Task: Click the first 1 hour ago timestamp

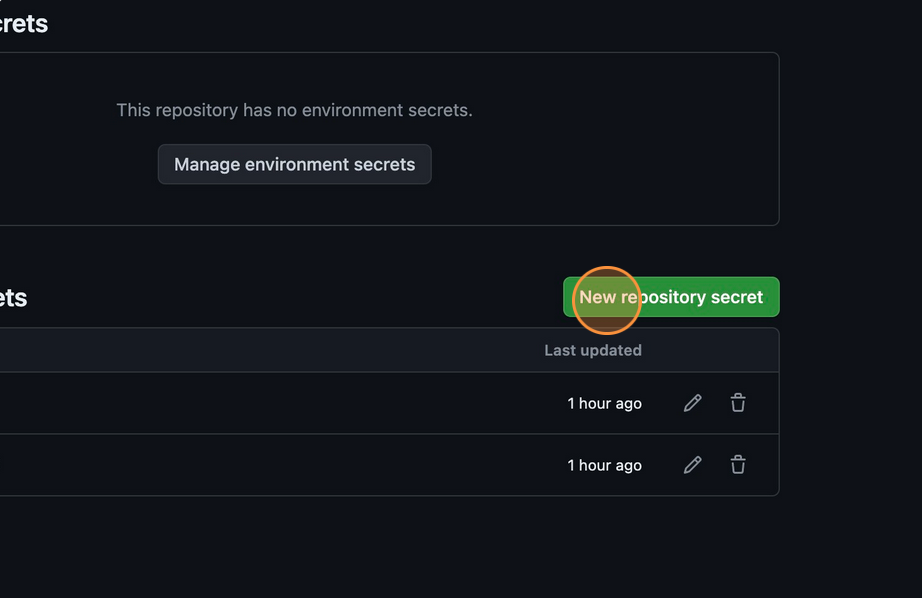Action: 604,403
